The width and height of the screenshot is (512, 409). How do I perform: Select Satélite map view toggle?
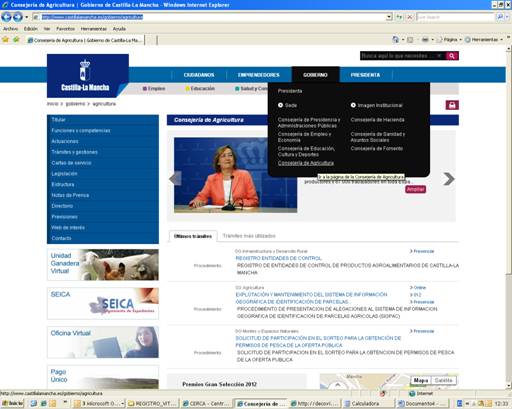(x=443, y=380)
